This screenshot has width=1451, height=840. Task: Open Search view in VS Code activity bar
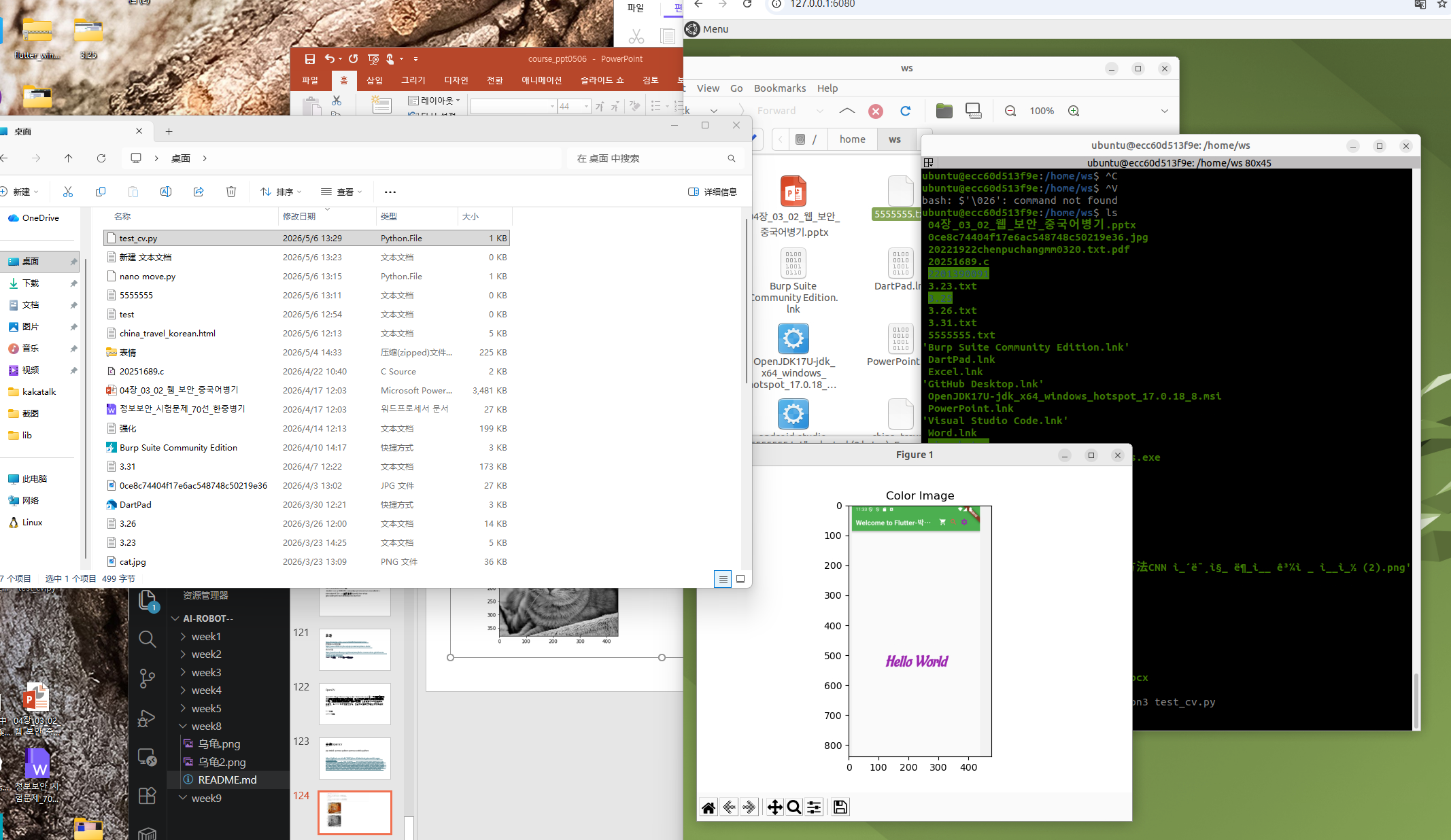point(147,639)
